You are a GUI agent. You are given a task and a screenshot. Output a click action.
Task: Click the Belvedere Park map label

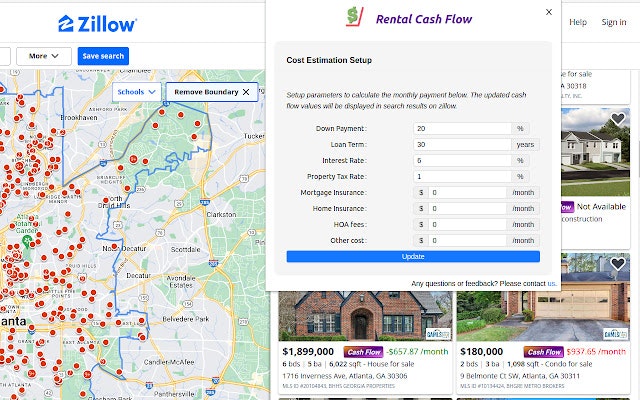tap(186, 319)
